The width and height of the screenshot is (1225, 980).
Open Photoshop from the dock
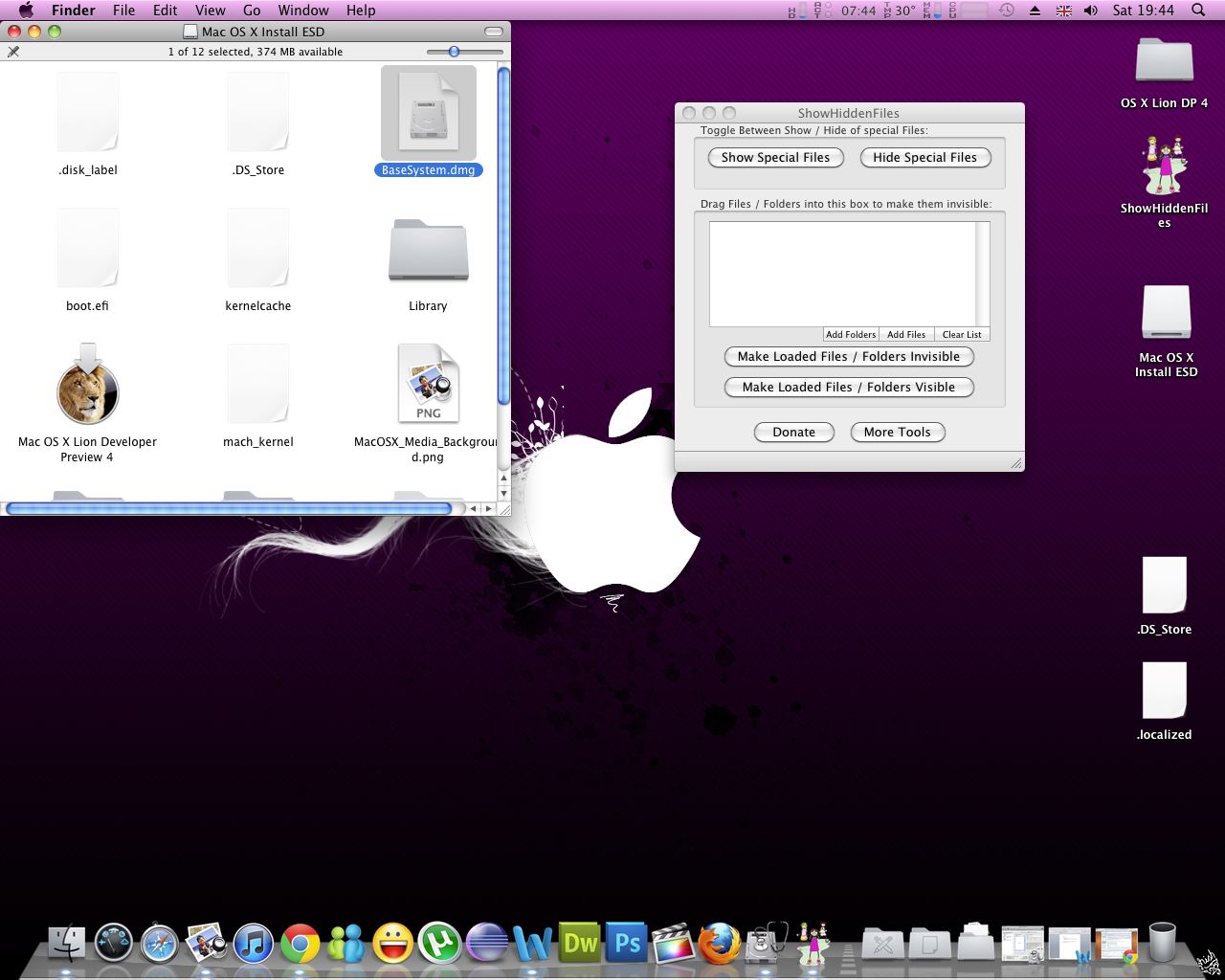(627, 944)
